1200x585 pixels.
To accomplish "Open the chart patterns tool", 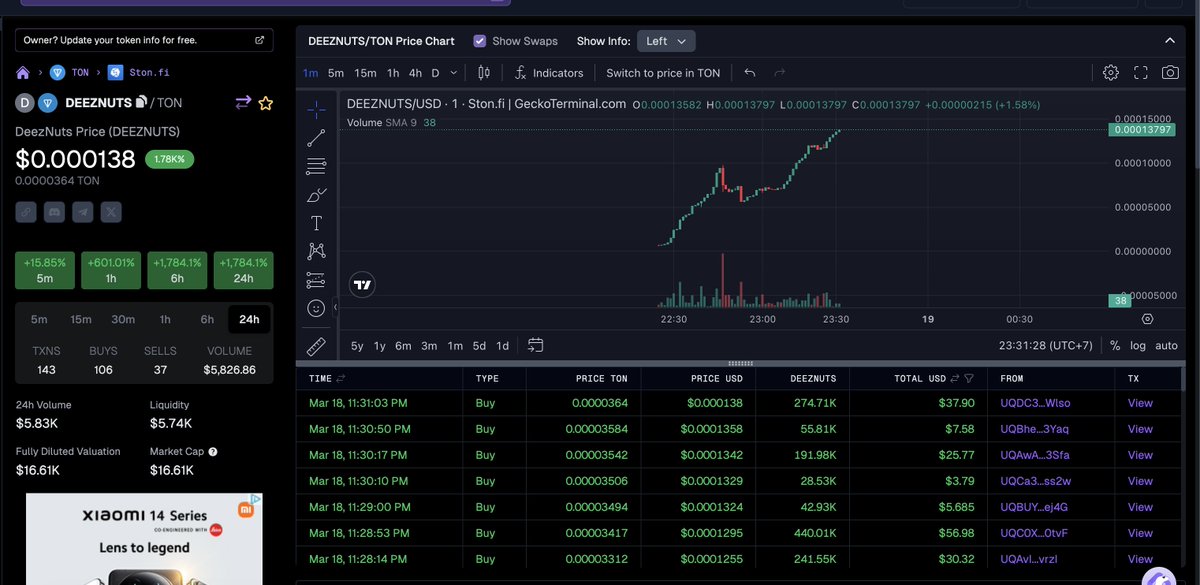I will (316, 251).
